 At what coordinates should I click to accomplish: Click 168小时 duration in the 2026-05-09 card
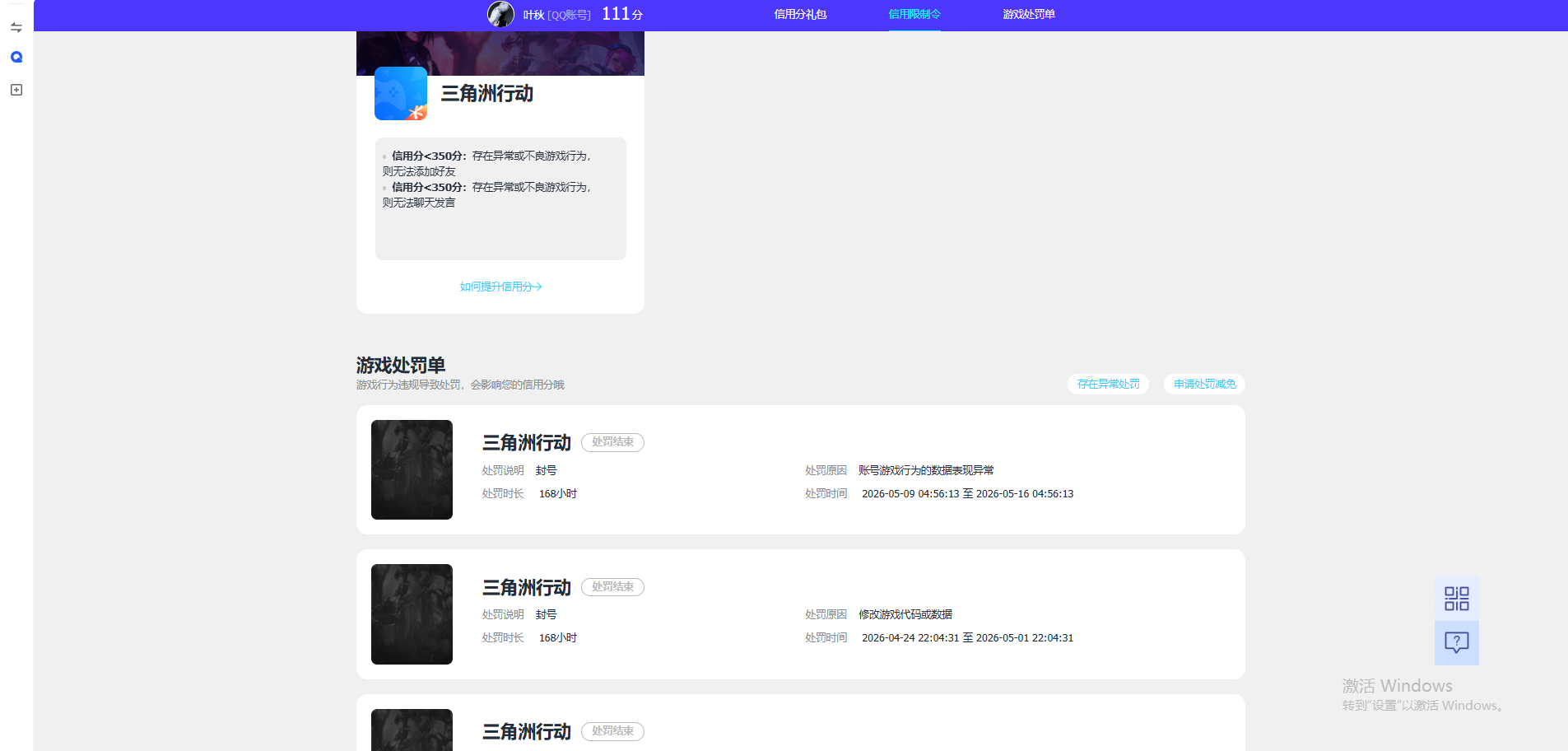[558, 494]
